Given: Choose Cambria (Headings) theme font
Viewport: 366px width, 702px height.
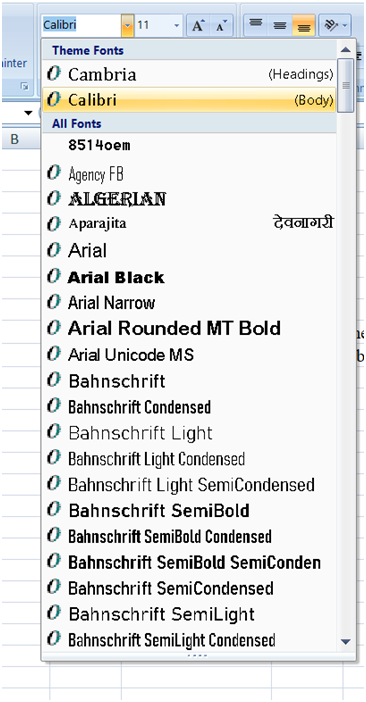Looking at the screenshot, I should tap(189, 74).
